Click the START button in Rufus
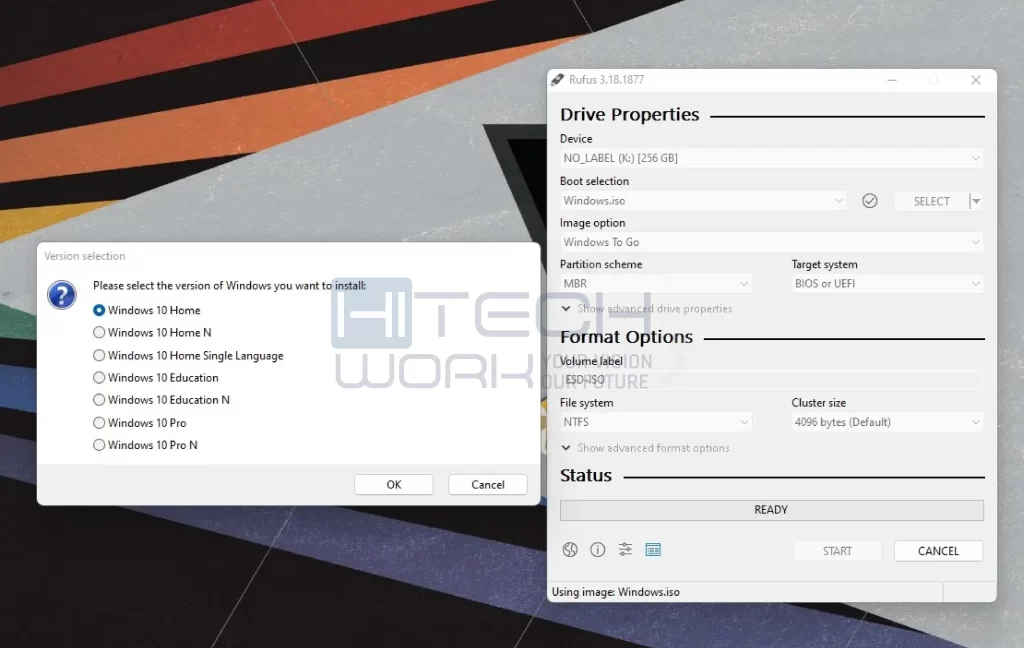Image resolution: width=1024 pixels, height=648 pixels. (837, 551)
